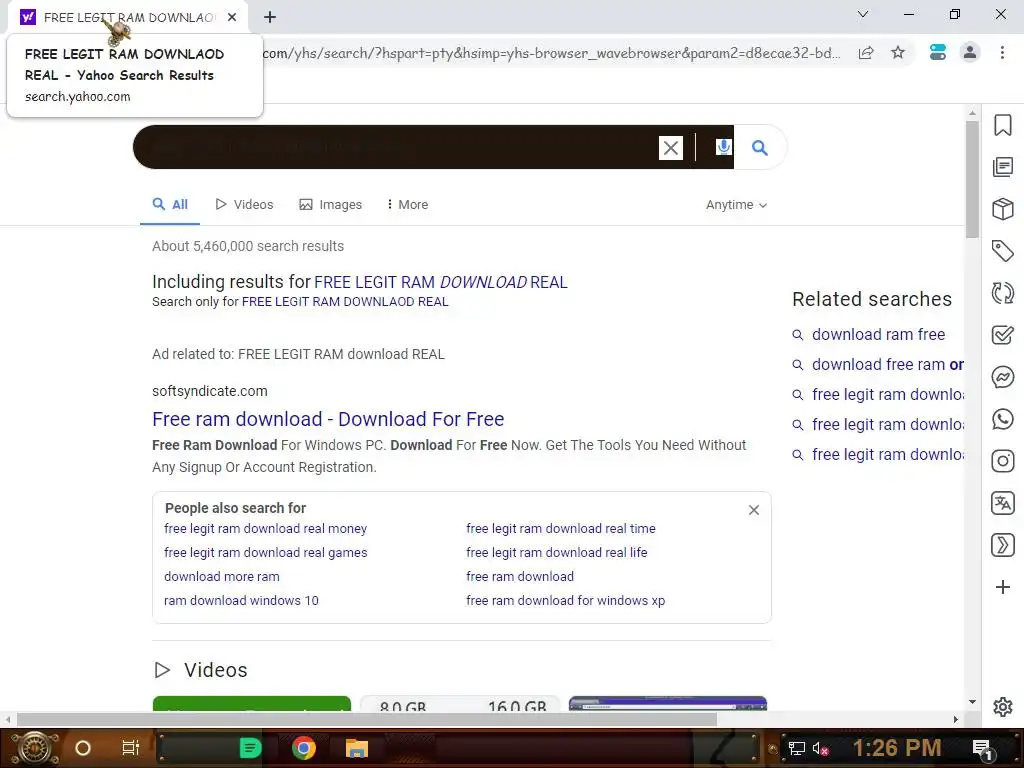
Task: Open the green video thumbnail
Action: pos(251,703)
